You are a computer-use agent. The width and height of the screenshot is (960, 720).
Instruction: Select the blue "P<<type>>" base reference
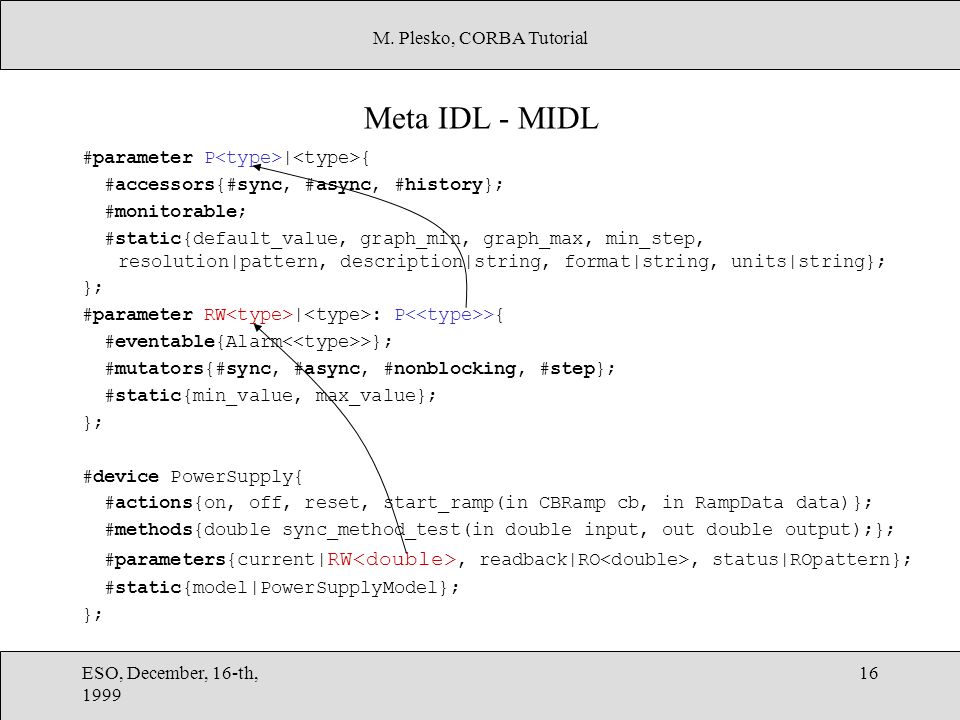point(443,315)
